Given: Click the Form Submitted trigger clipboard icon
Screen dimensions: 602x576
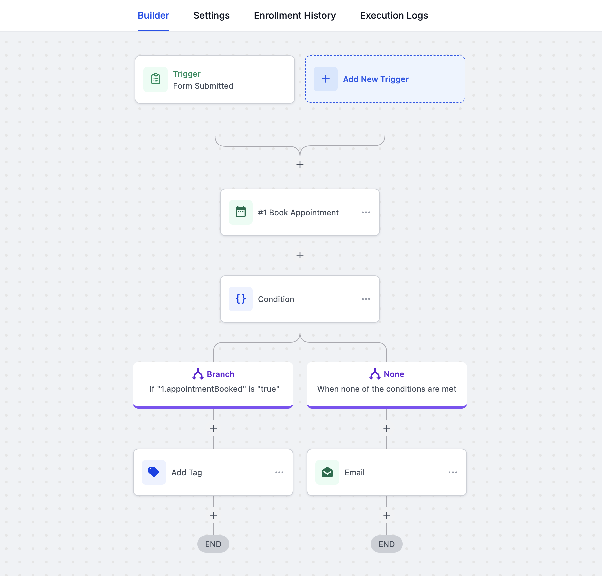Looking at the screenshot, I should pos(155,79).
